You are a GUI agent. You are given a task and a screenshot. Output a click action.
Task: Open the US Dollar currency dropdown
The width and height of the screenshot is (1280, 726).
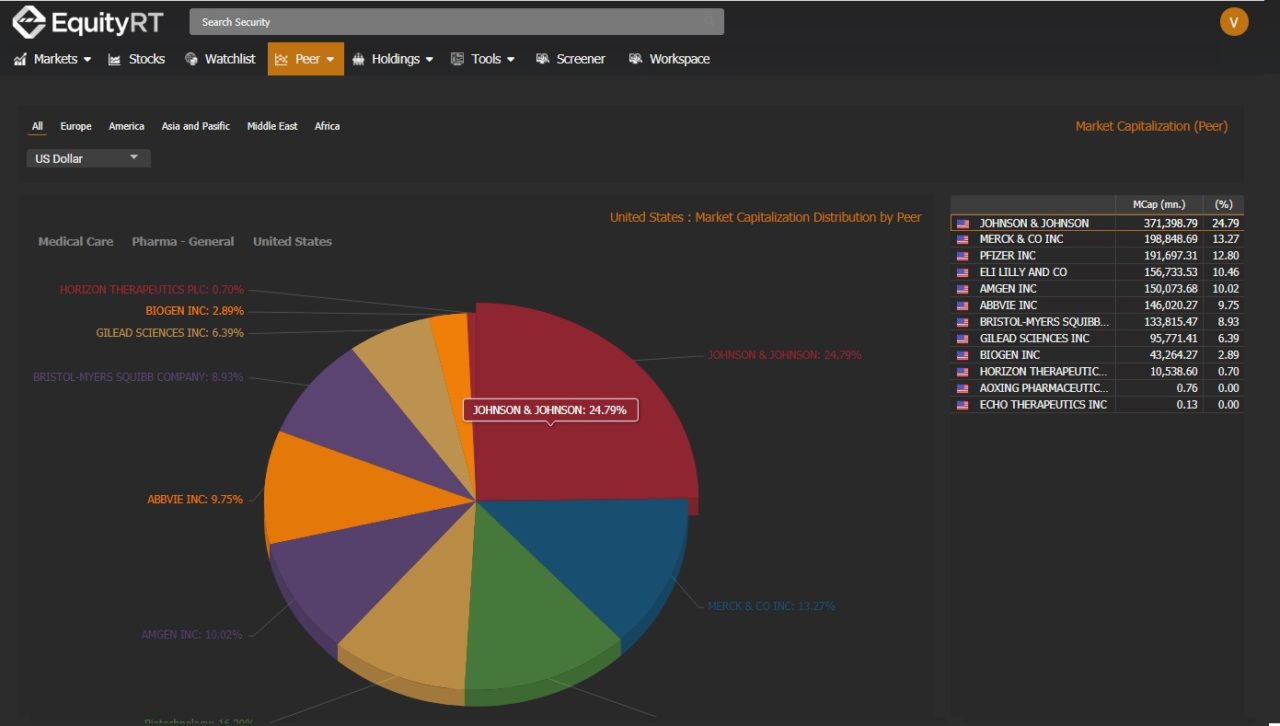point(88,158)
